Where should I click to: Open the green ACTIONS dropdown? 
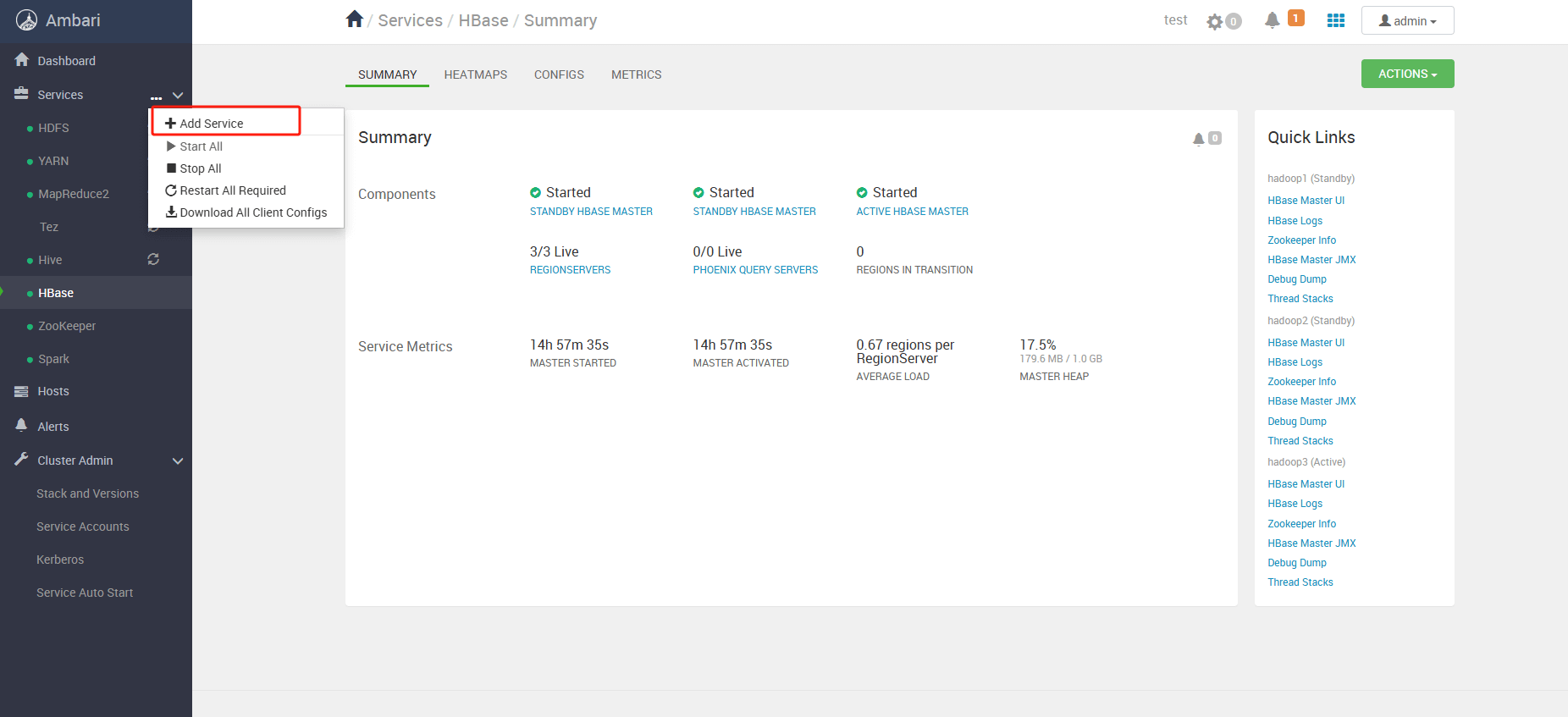[x=1407, y=74]
